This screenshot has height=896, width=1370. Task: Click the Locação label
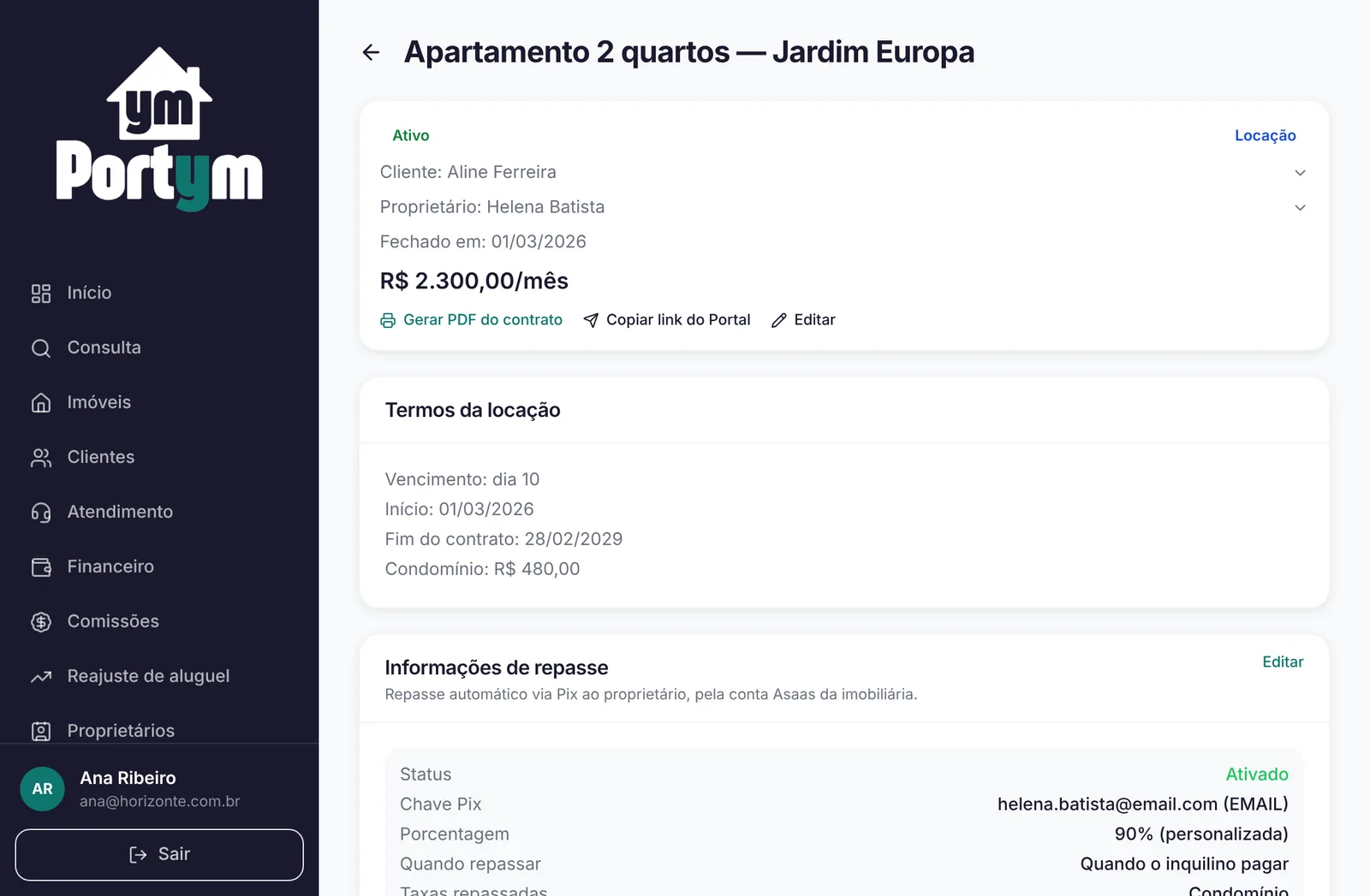[1265, 136]
